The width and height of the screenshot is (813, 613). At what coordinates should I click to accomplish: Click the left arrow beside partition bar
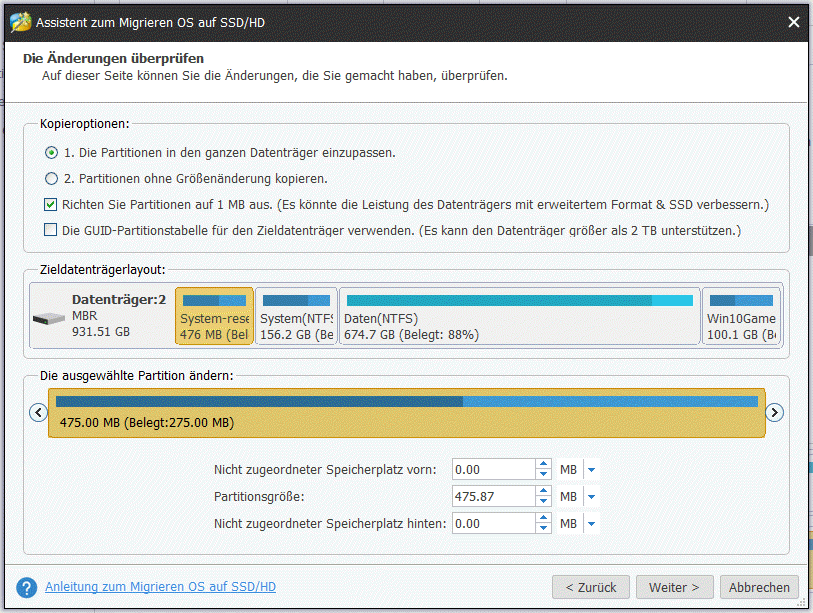point(38,412)
